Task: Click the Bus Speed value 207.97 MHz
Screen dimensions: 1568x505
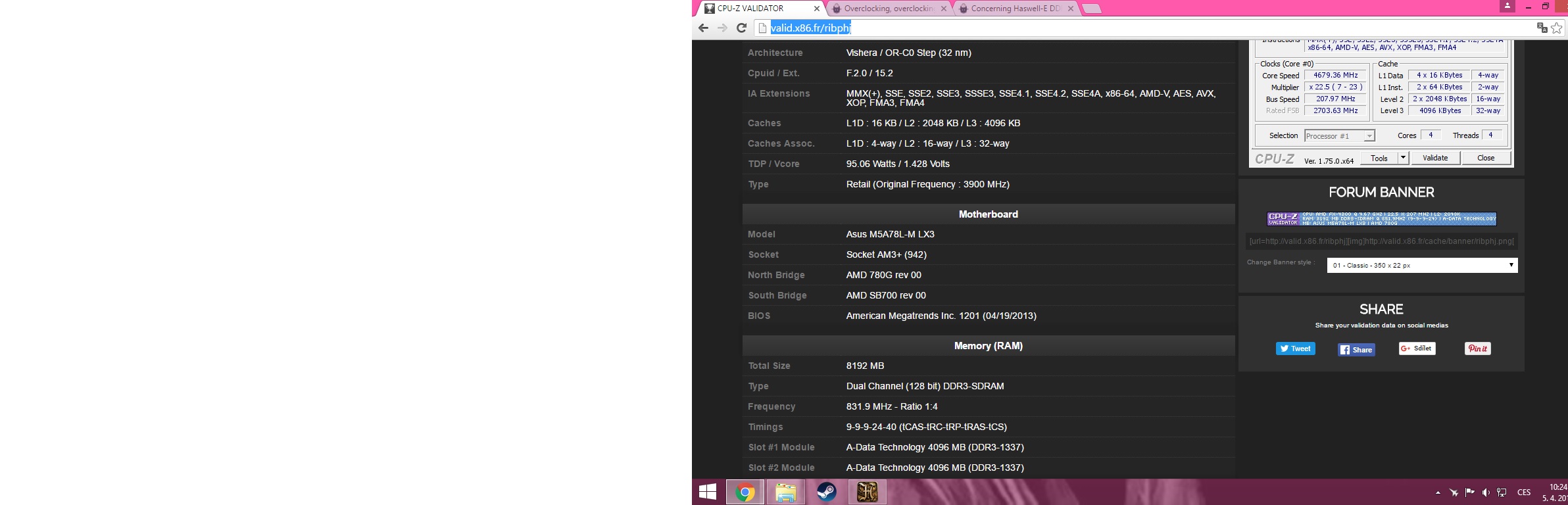Action: tap(1335, 99)
